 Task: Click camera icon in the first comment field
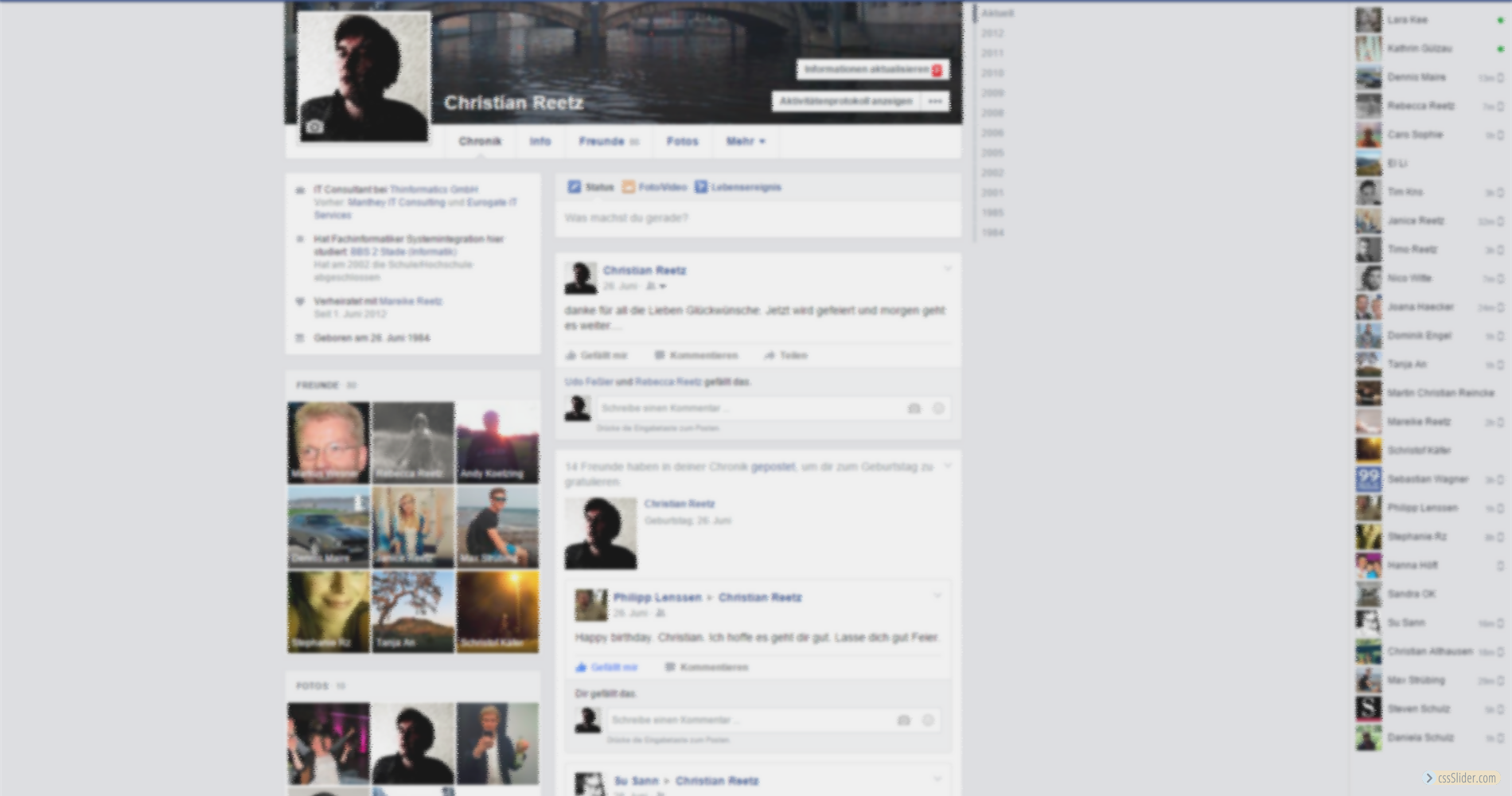(x=914, y=408)
